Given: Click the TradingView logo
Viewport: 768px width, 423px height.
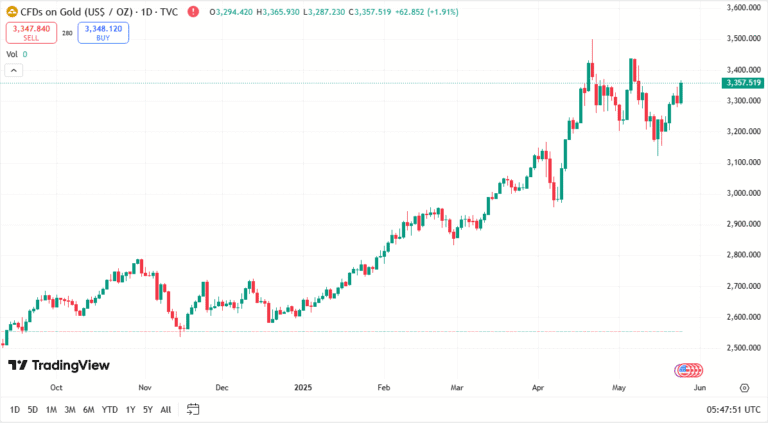Looking at the screenshot, I should tap(58, 365).
